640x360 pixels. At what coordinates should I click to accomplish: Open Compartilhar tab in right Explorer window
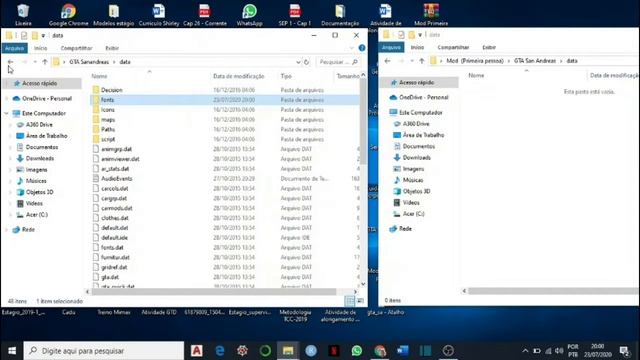click(453, 47)
